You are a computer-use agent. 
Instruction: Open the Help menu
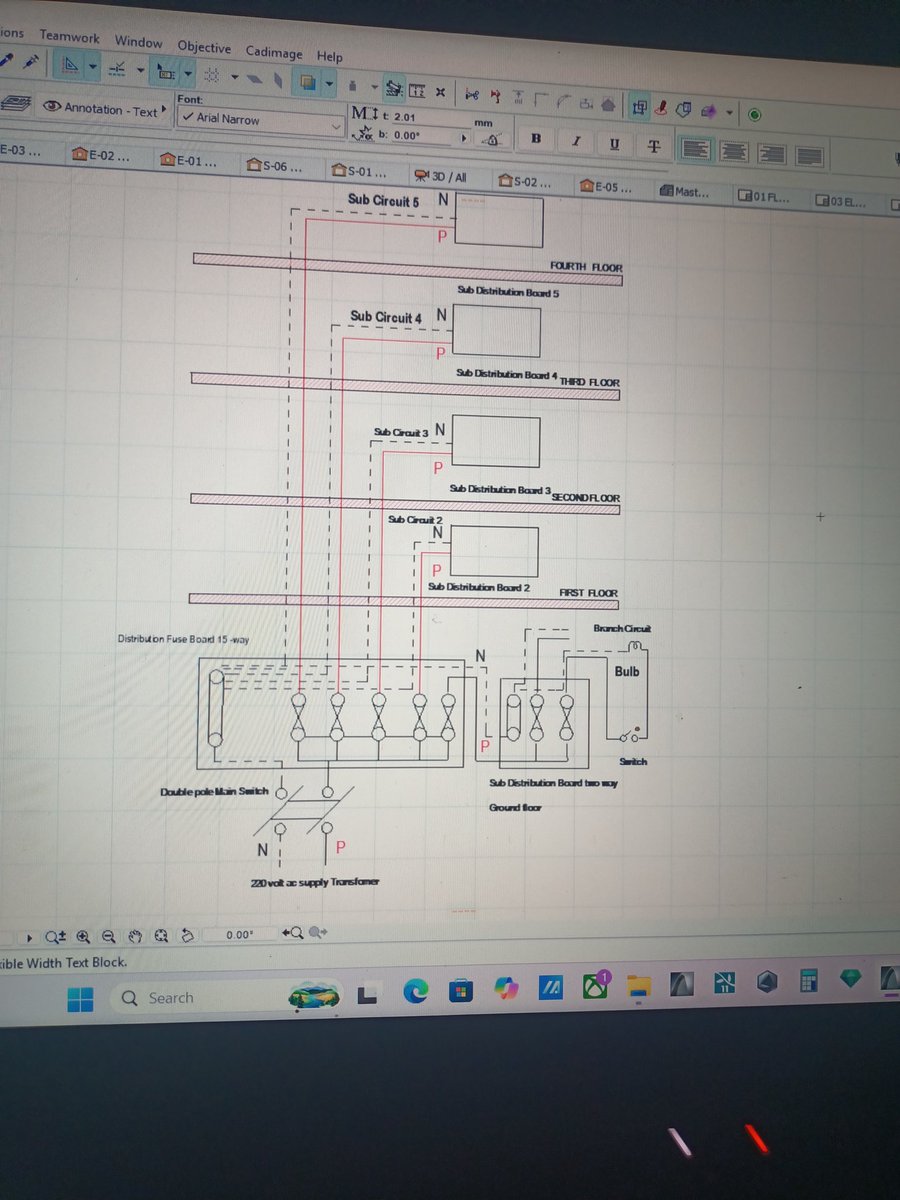(x=329, y=56)
